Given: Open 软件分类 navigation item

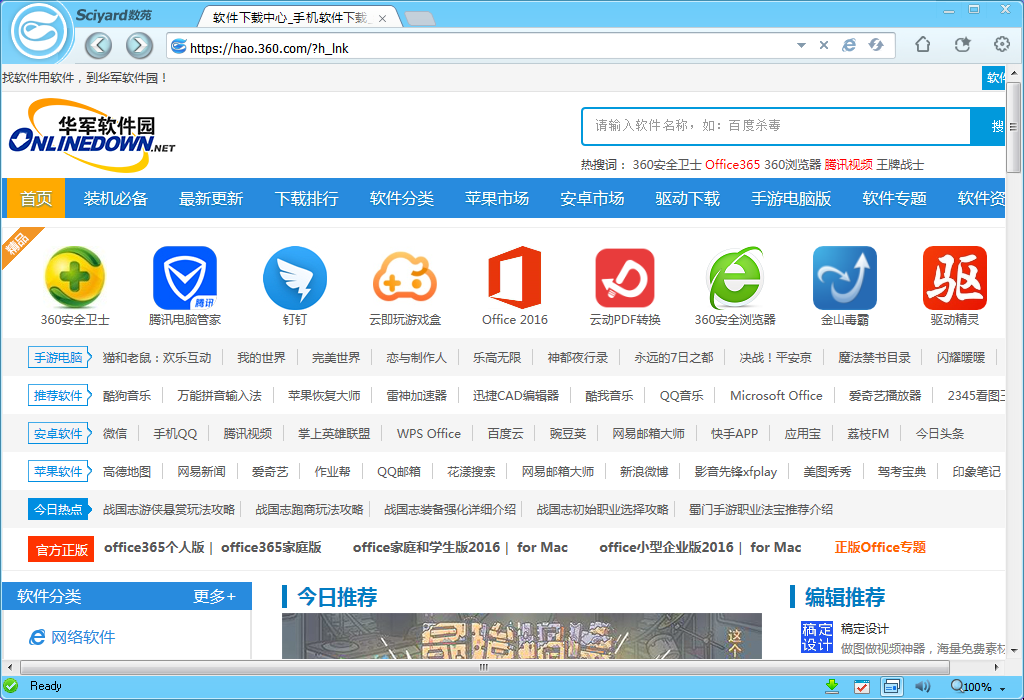Looking at the screenshot, I should pyautogui.click(x=402, y=199).
